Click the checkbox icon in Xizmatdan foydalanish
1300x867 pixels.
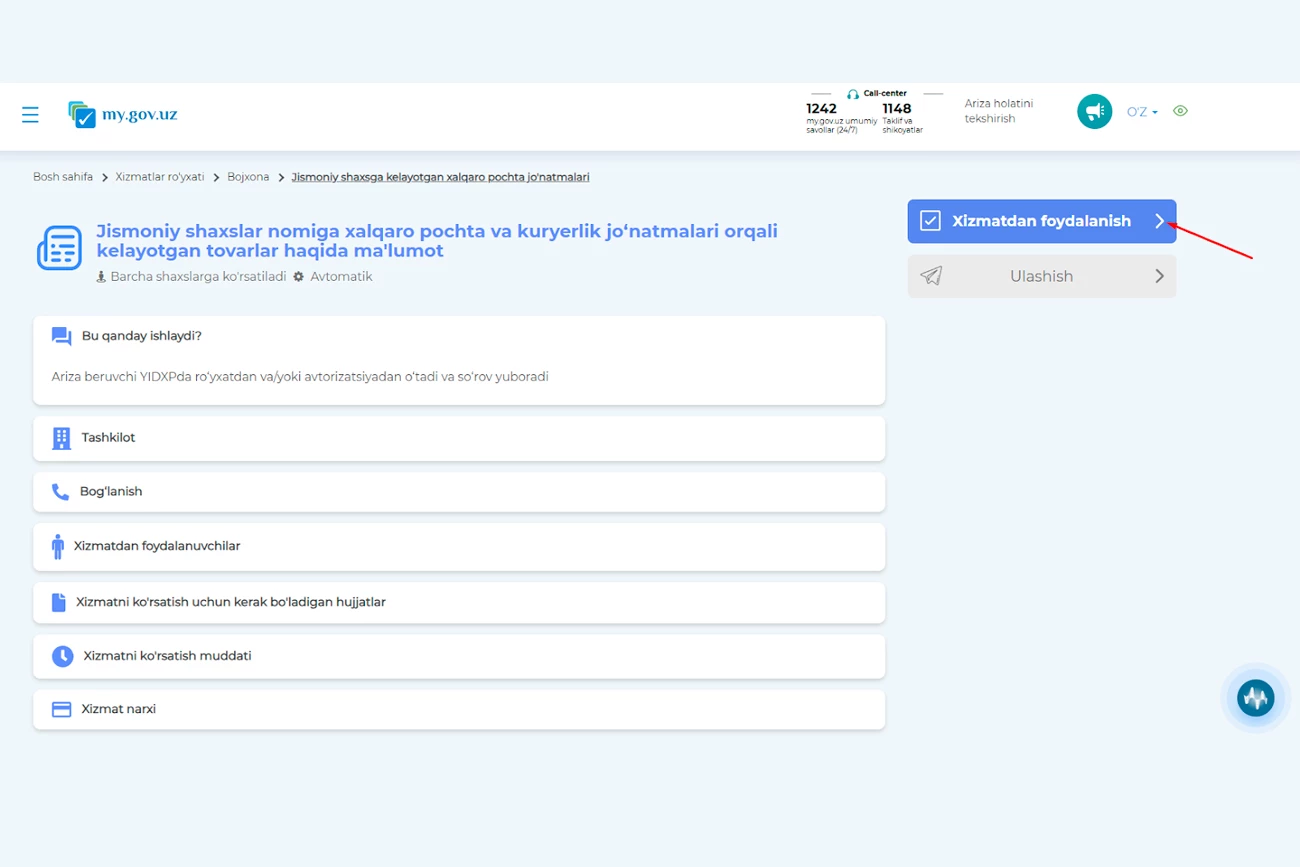pos(930,221)
